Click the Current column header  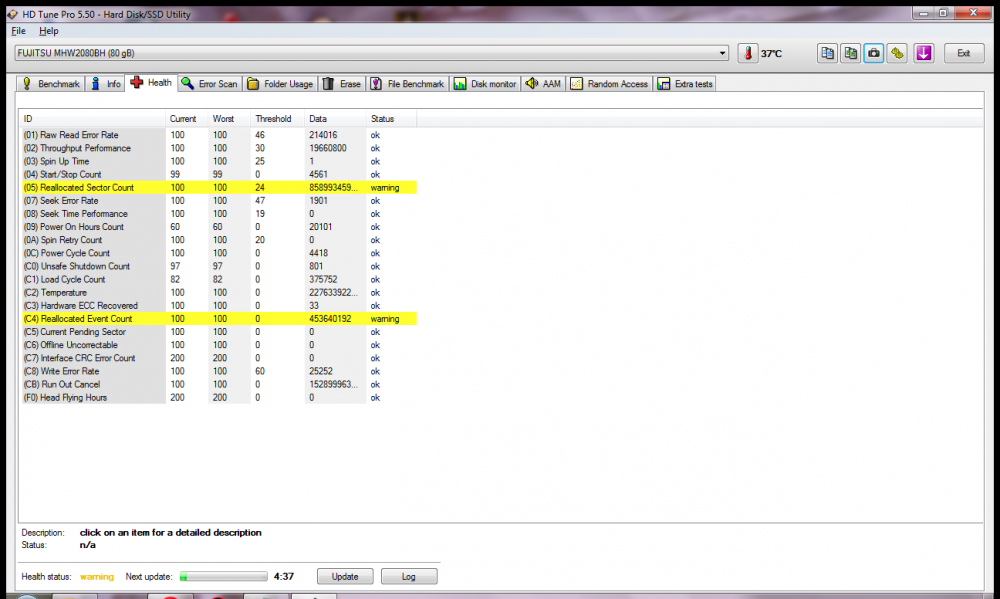point(186,119)
